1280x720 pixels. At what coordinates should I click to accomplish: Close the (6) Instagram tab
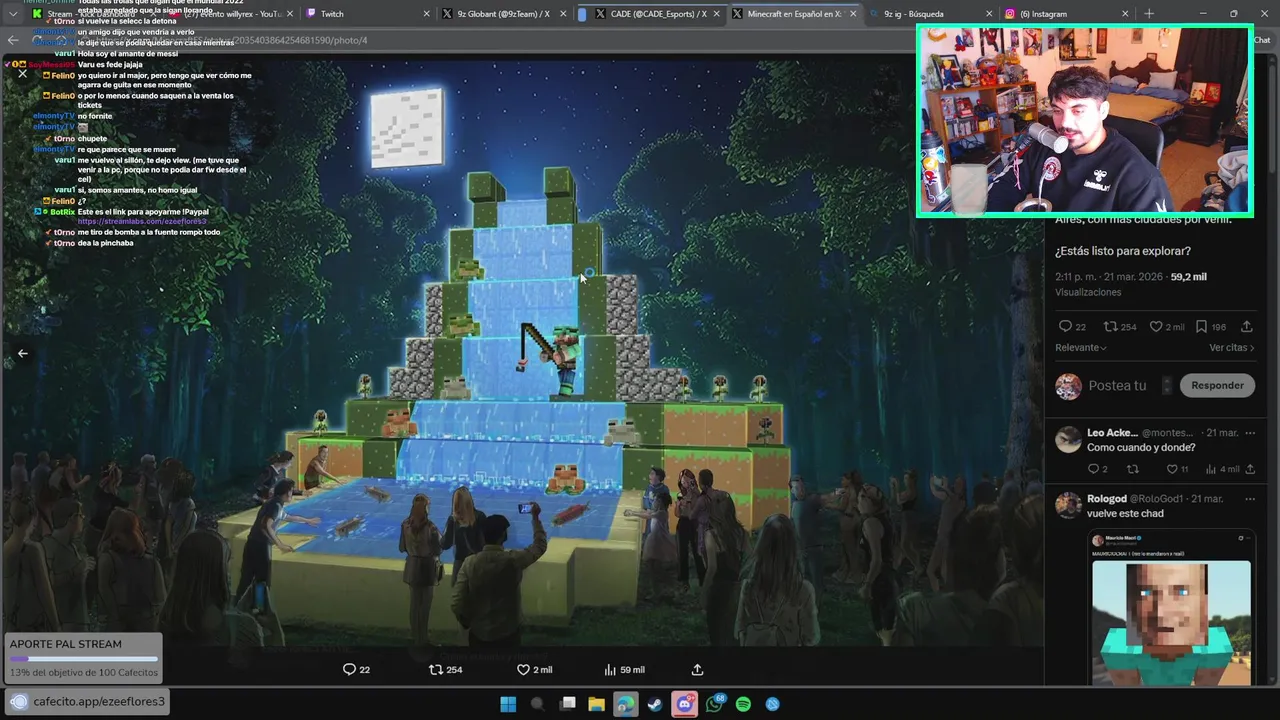click(x=1125, y=14)
